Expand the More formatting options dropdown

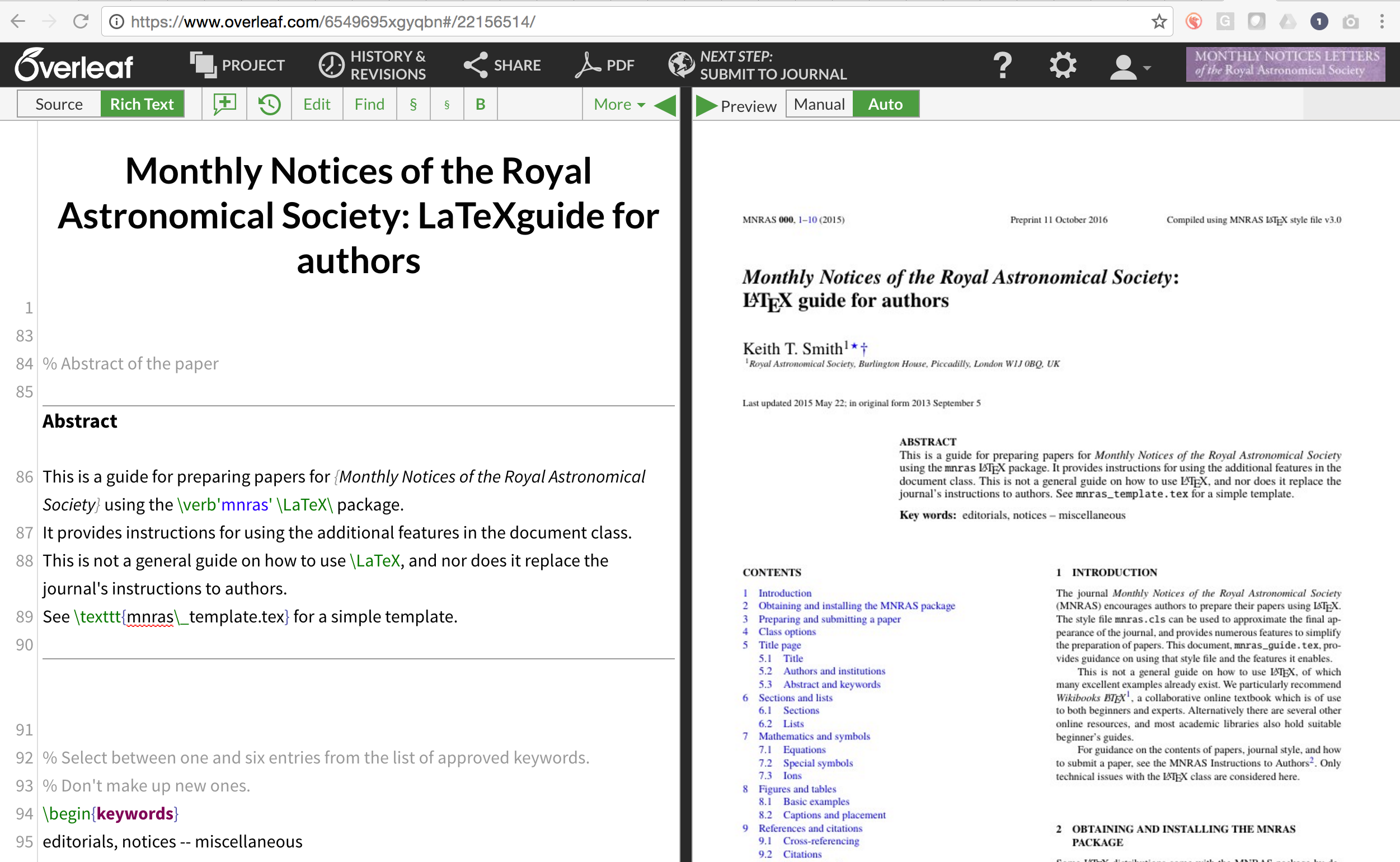616,104
